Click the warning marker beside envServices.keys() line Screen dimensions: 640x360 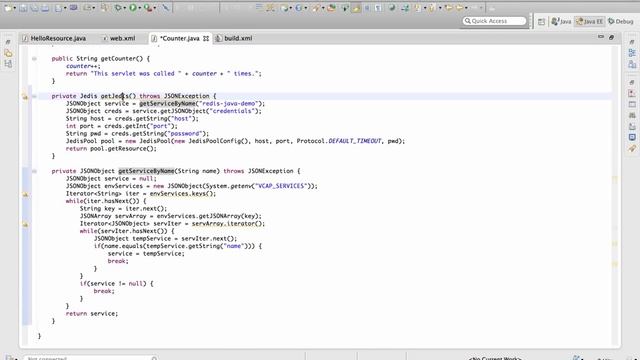click(x=25, y=194)
